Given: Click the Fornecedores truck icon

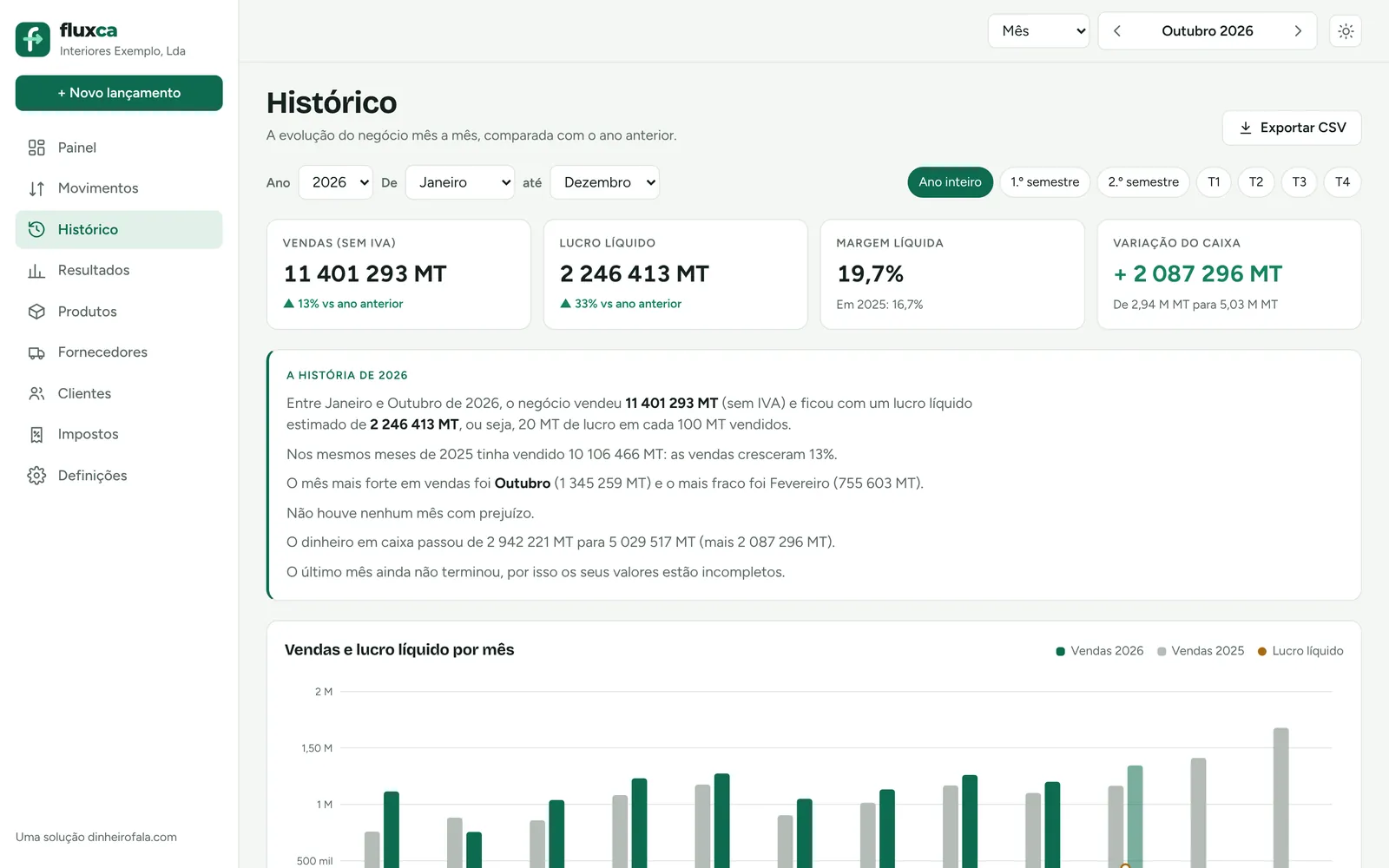Looking at the screenshot, I should tap(36, 352).
